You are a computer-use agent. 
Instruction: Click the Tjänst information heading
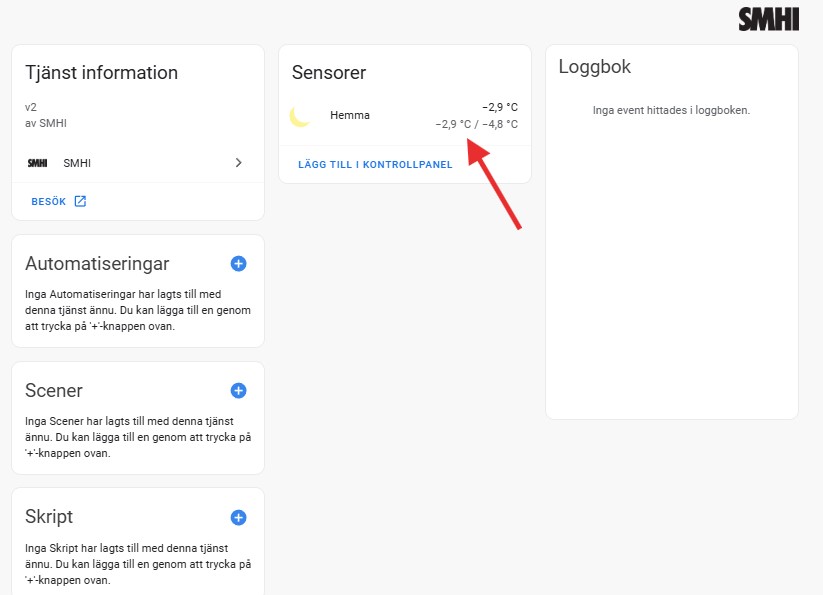point(101,72)
